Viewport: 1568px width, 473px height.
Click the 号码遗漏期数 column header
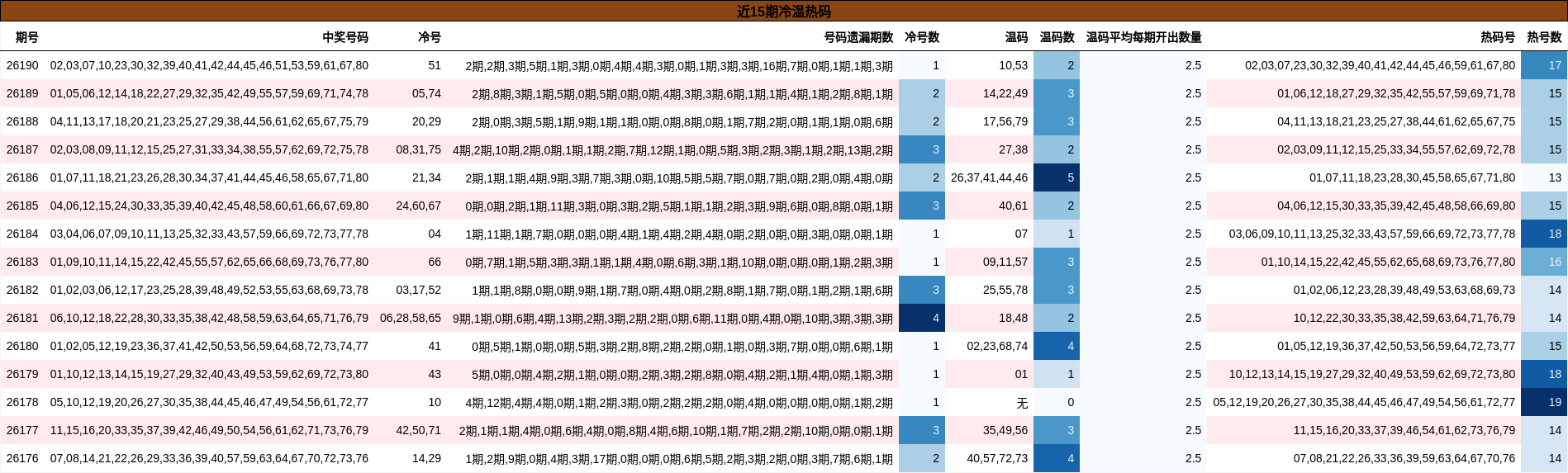(858, 37)
